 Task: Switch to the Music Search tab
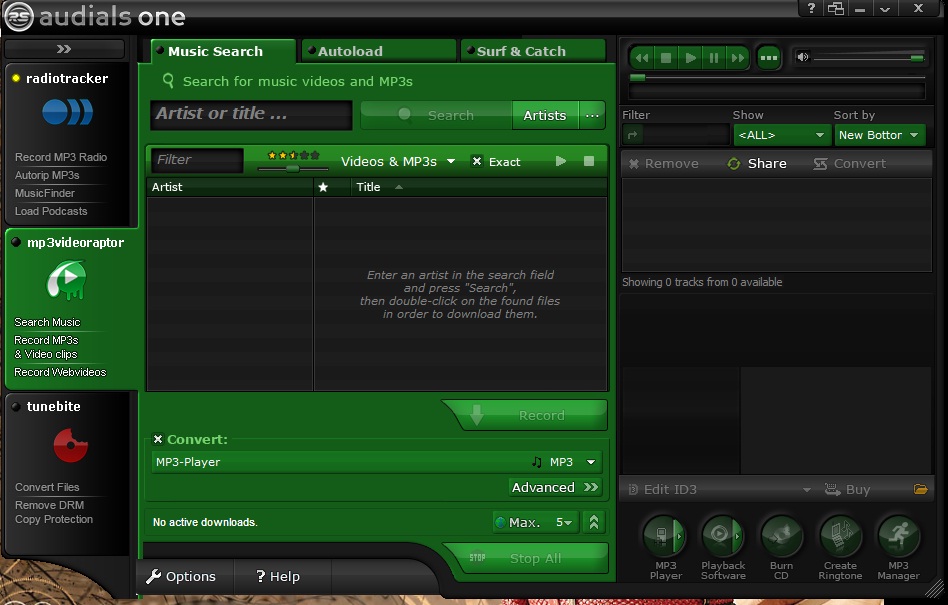coord(224,51)
